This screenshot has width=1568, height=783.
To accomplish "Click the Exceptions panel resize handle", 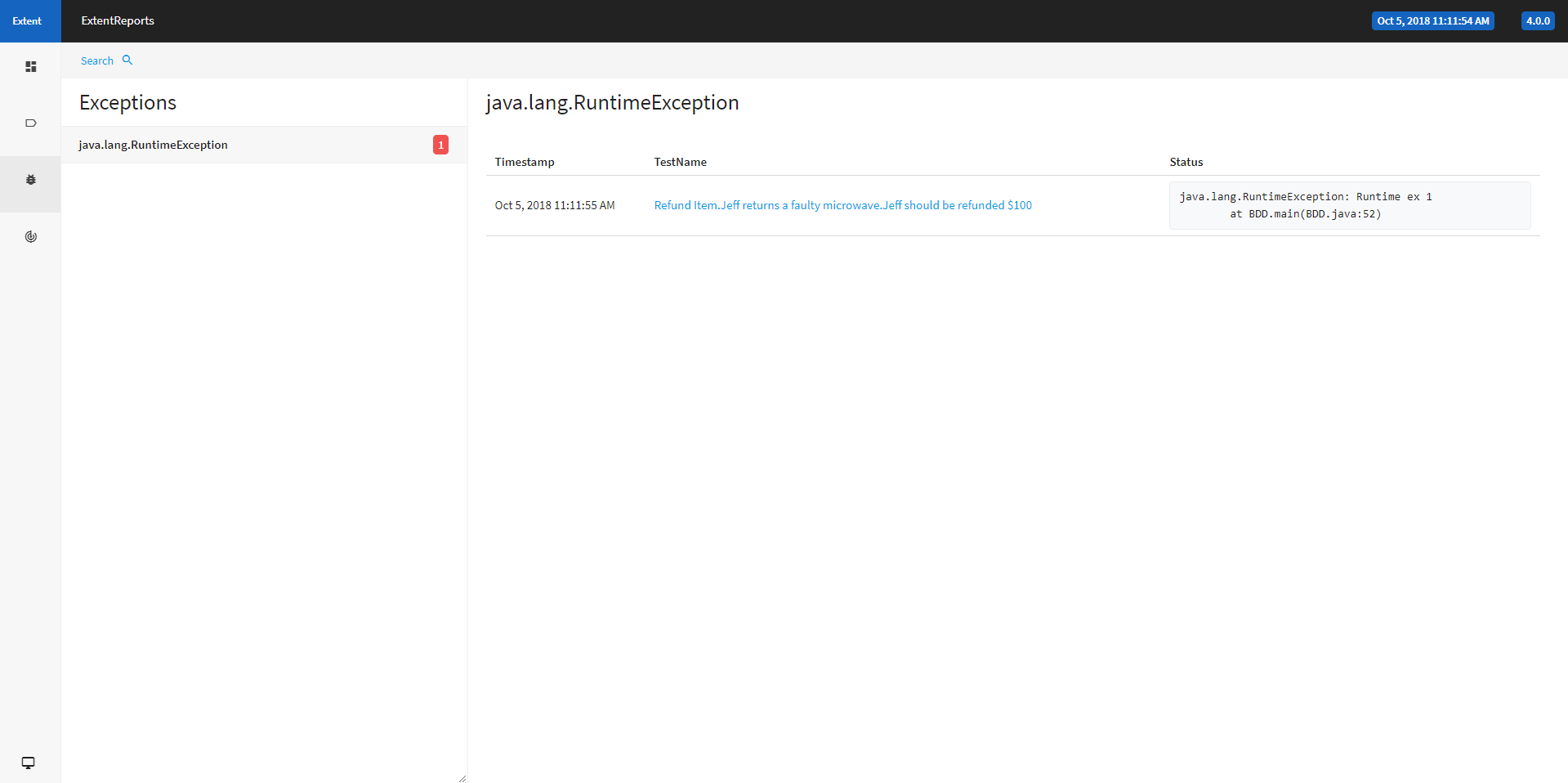I will pyautogui.click(x=462, y=778).
